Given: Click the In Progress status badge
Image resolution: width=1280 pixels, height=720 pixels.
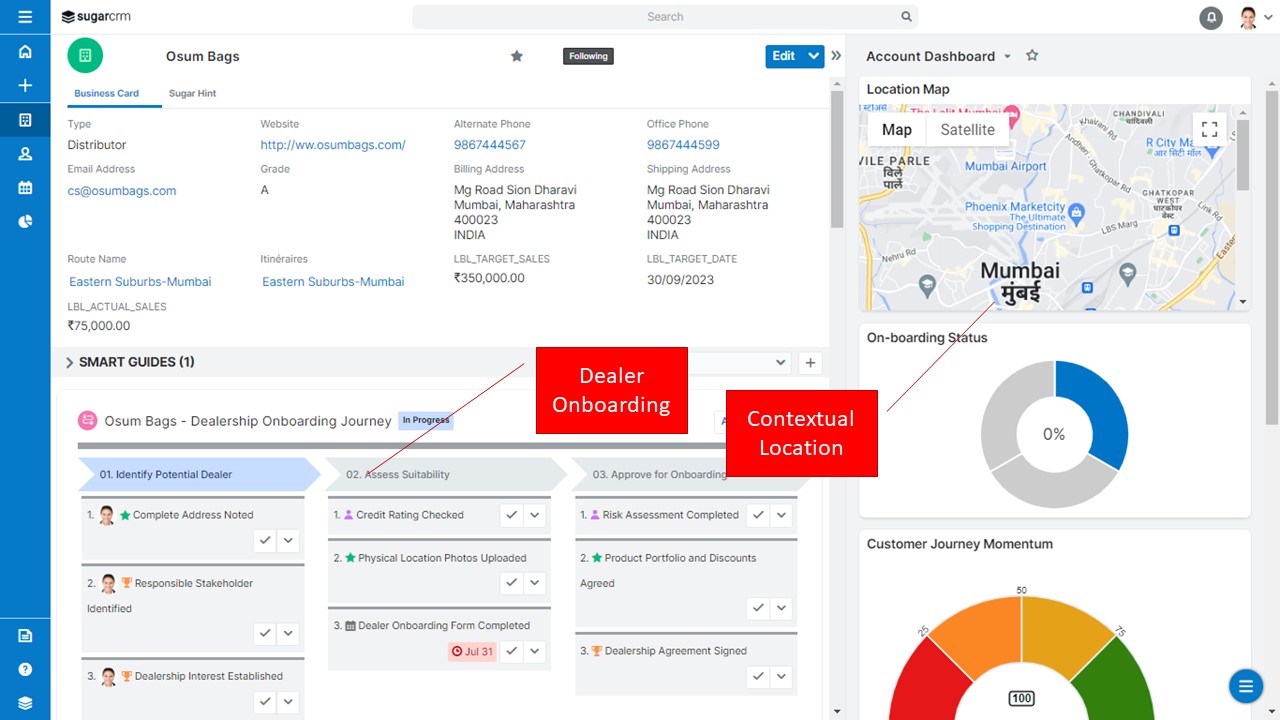Looking at the screenshot, I should (426, 420).
